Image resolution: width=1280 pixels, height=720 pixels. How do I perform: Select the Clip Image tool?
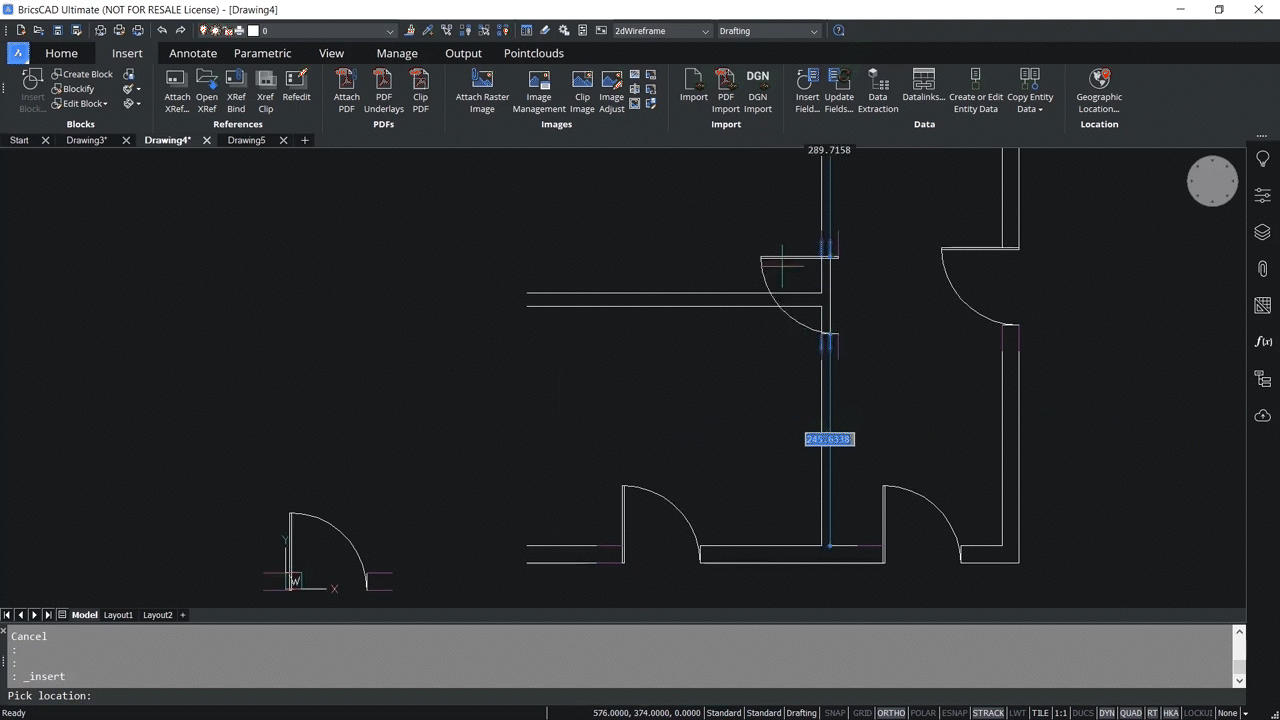tap(582, 91)
